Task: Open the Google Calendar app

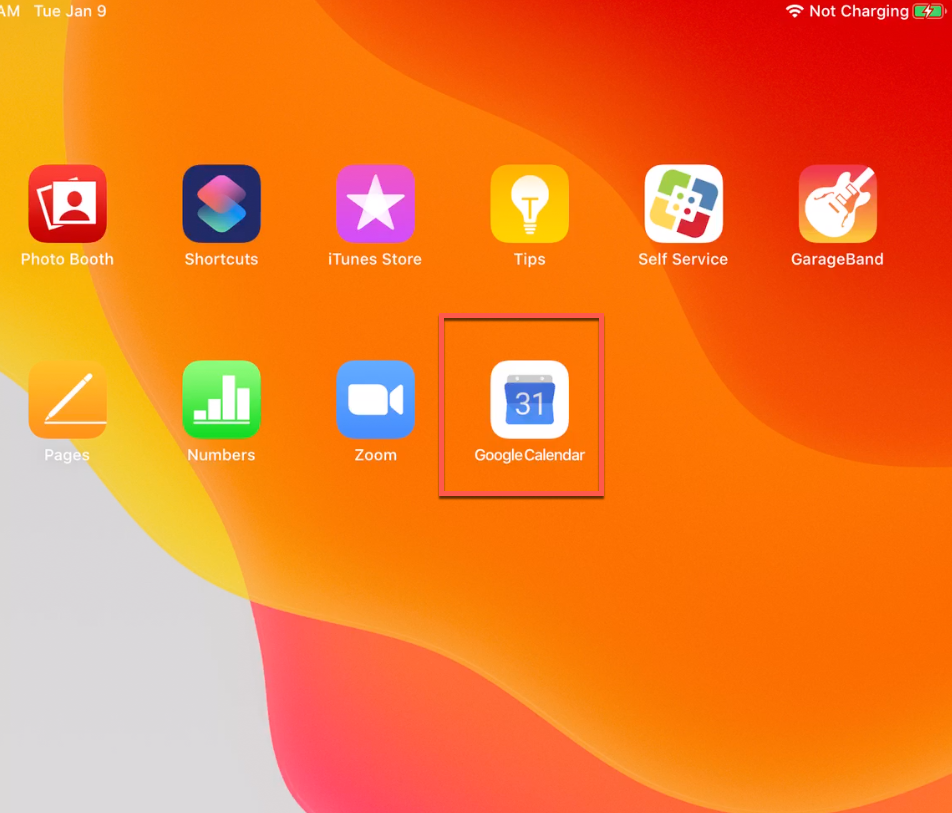Action: tap(529, 400)
